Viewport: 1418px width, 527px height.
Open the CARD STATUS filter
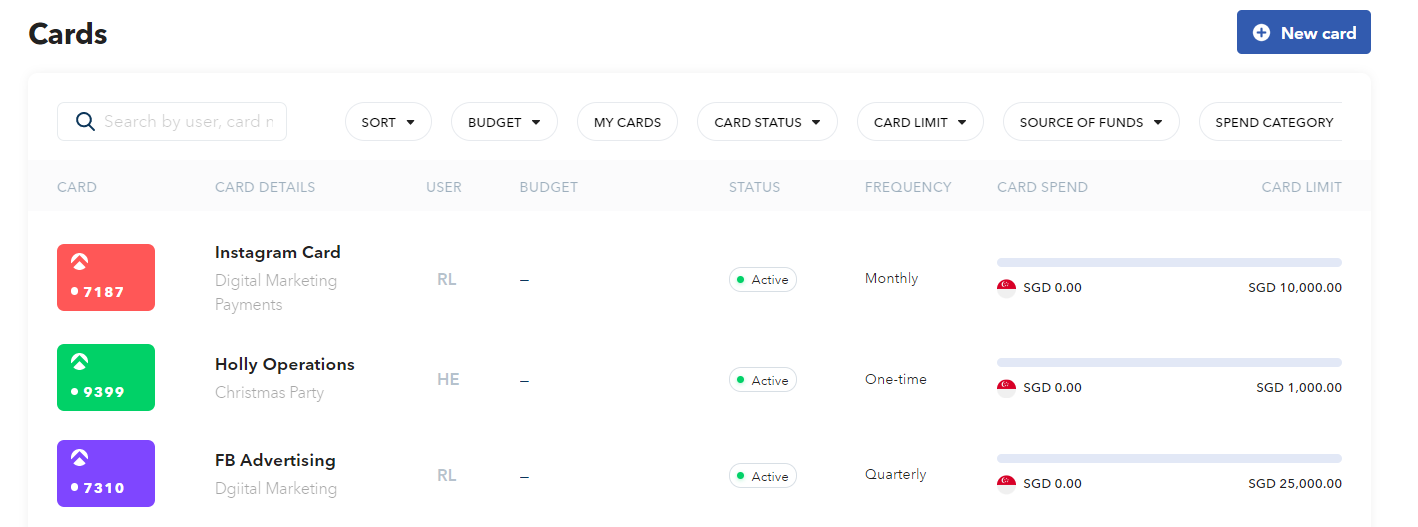pos(767,122)
